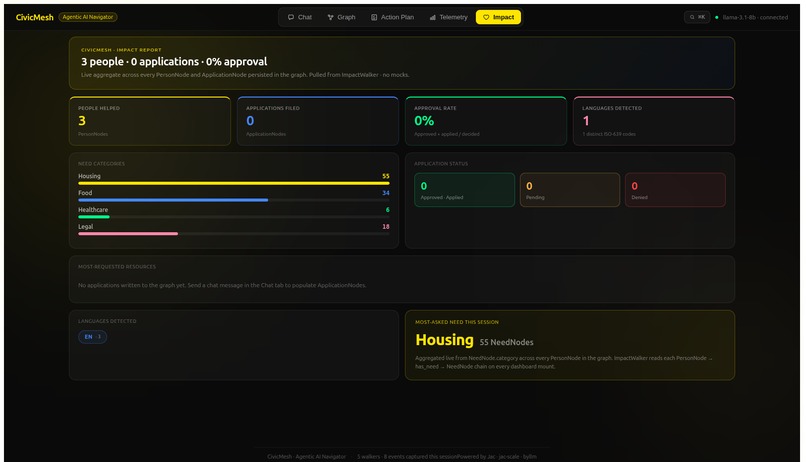Click the Food value 34
This screenshot has height=462, width=806.
[x=386, y=193]
